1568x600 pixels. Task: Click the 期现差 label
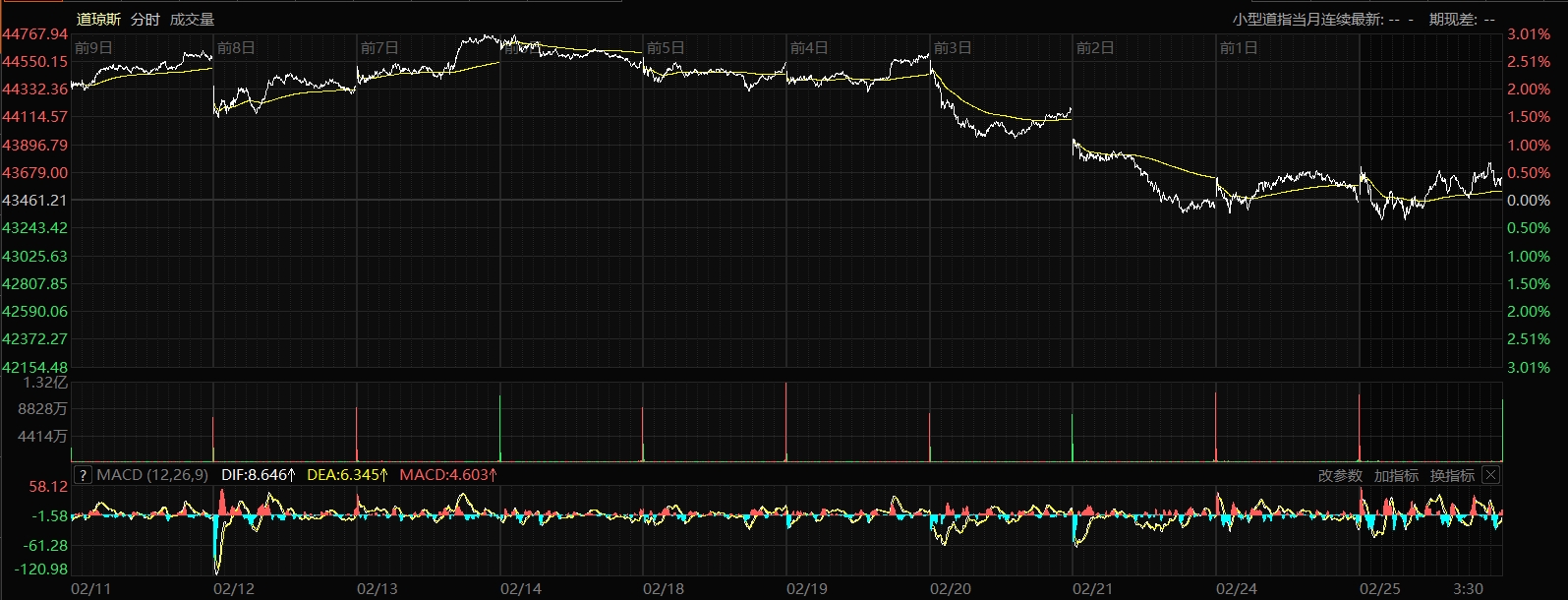pos(1454,20)
